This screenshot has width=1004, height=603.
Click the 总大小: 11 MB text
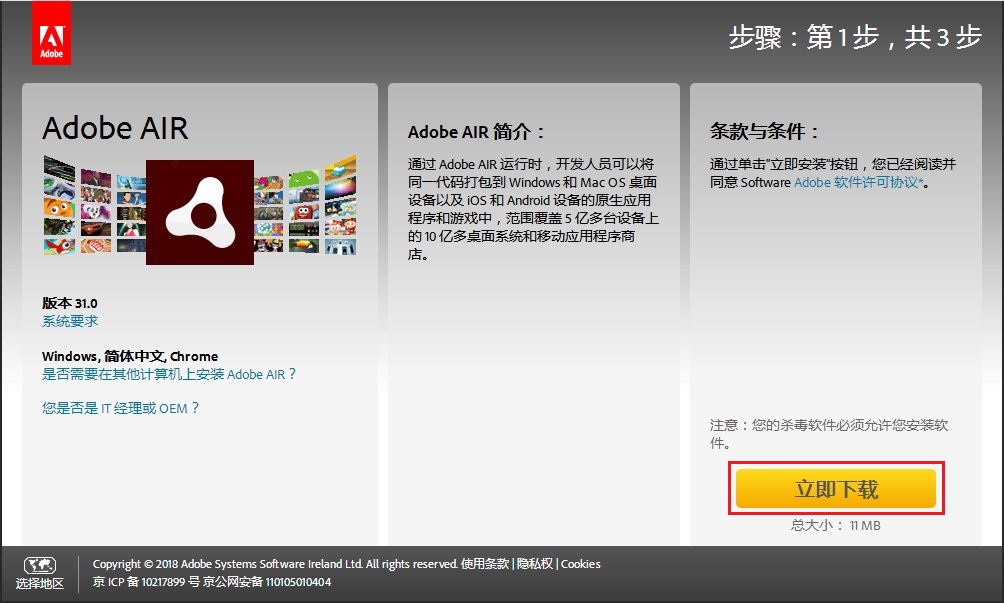836,526
